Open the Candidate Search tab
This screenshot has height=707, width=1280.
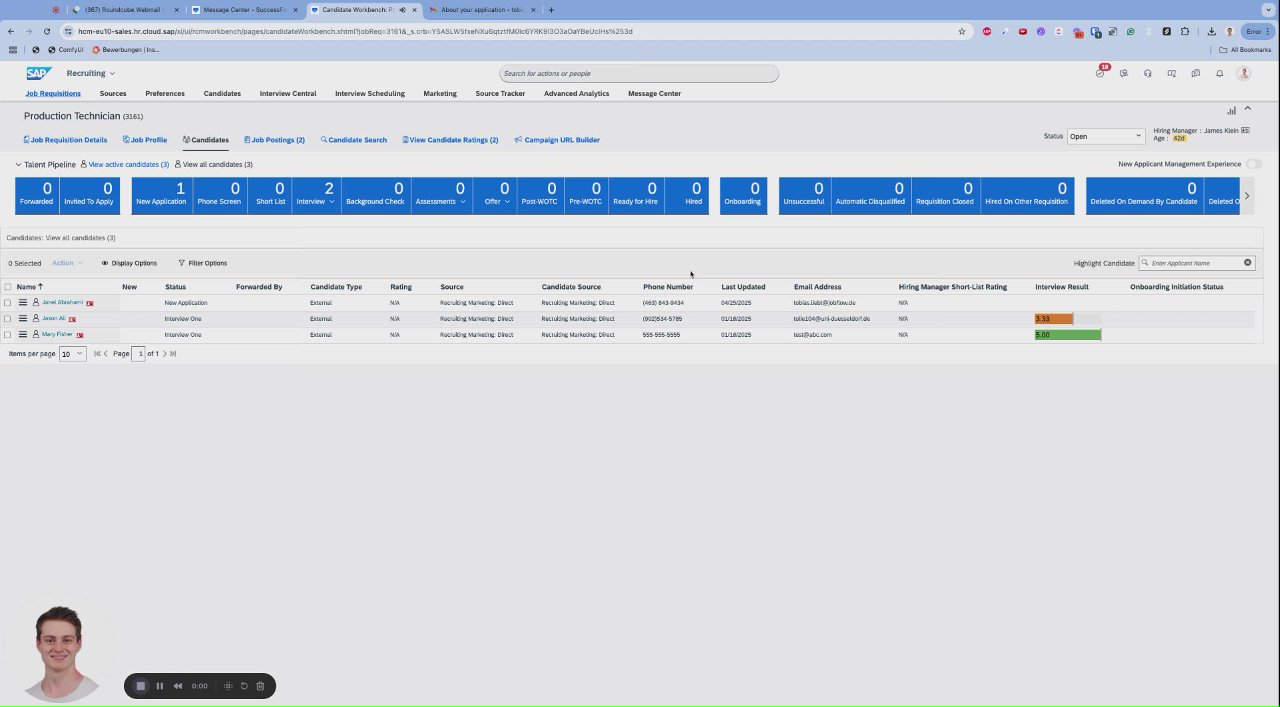(354, 140)
